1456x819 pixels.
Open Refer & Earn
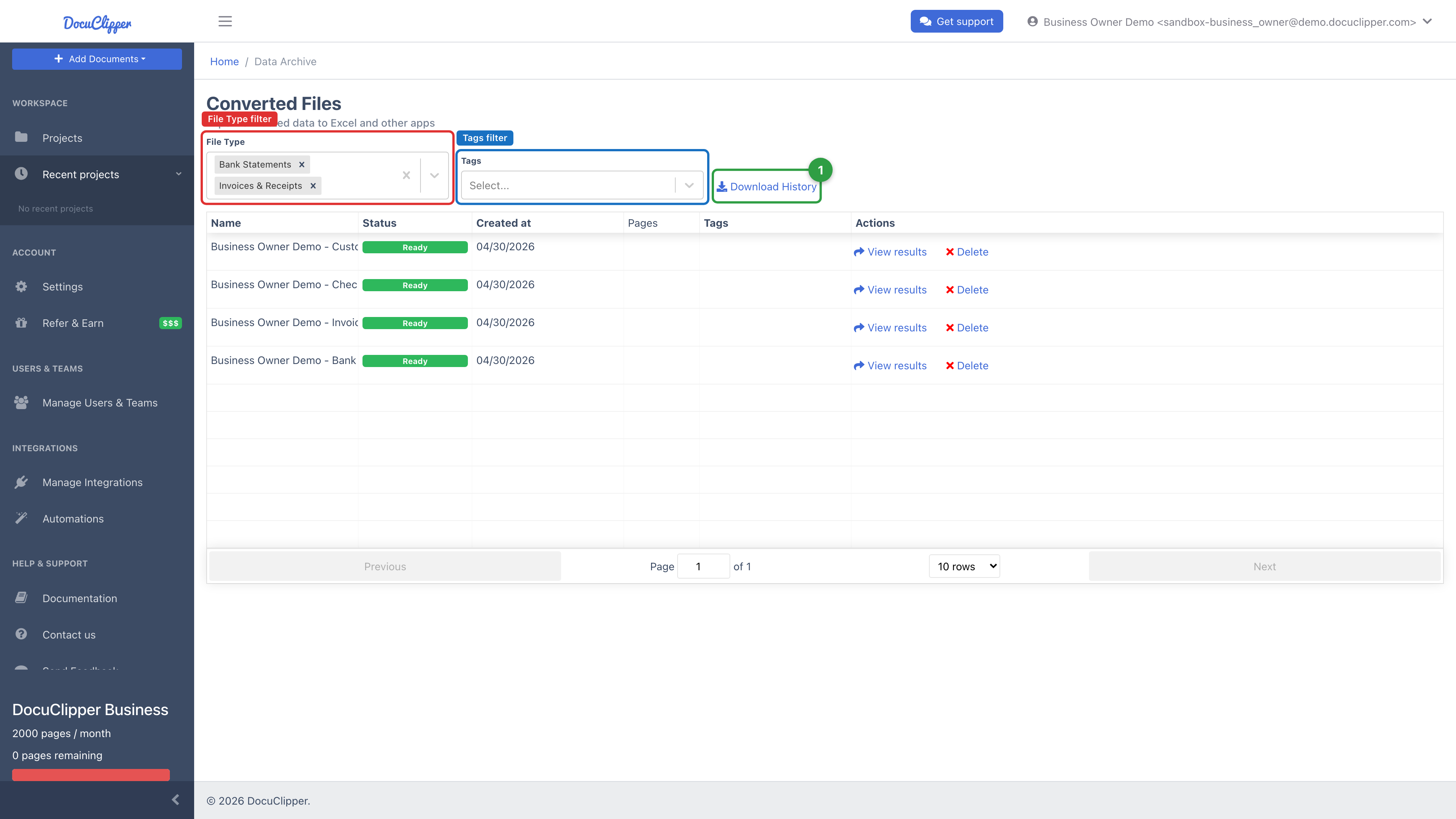click(x=73, y=323)
